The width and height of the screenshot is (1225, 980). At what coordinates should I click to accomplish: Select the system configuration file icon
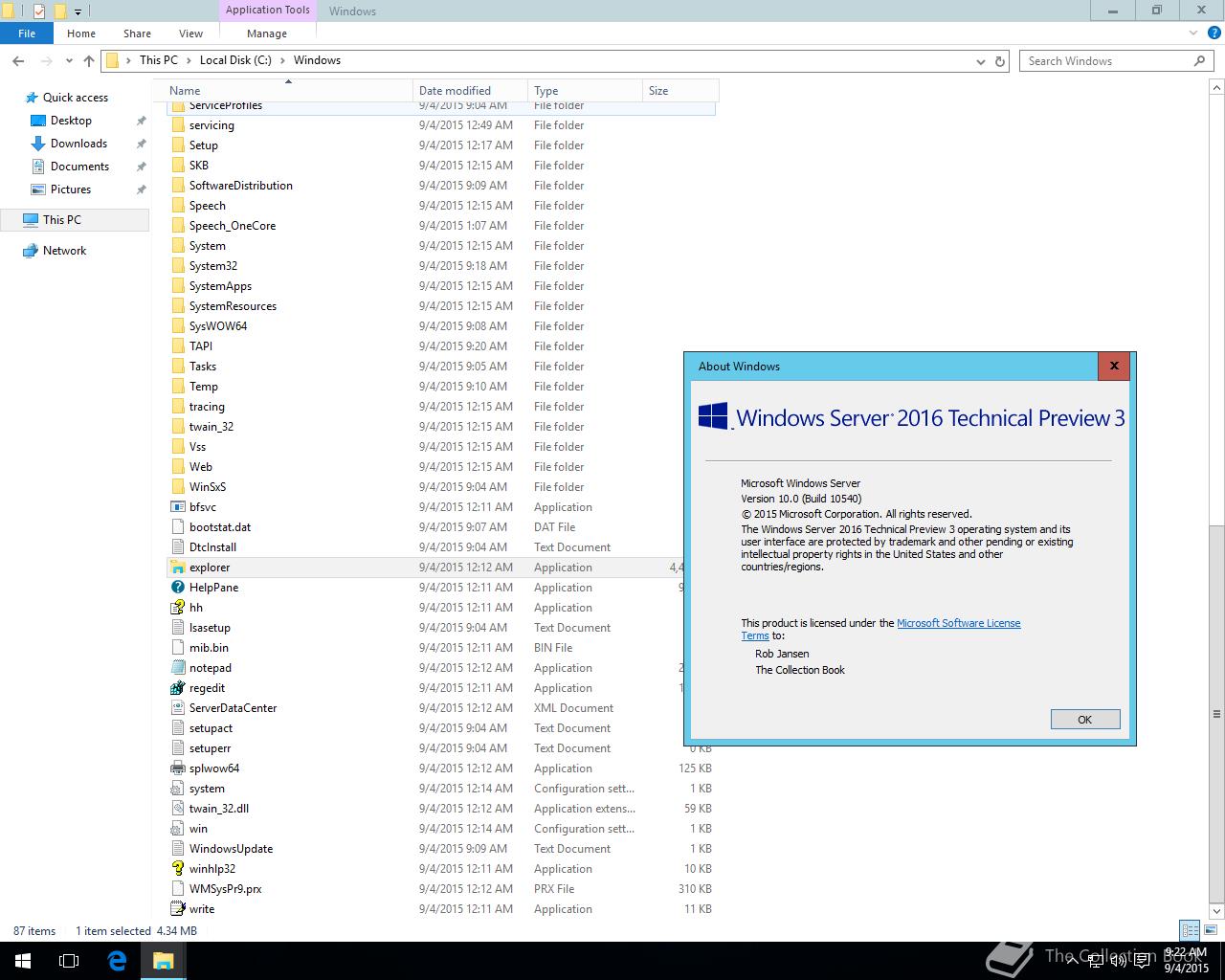178,789
